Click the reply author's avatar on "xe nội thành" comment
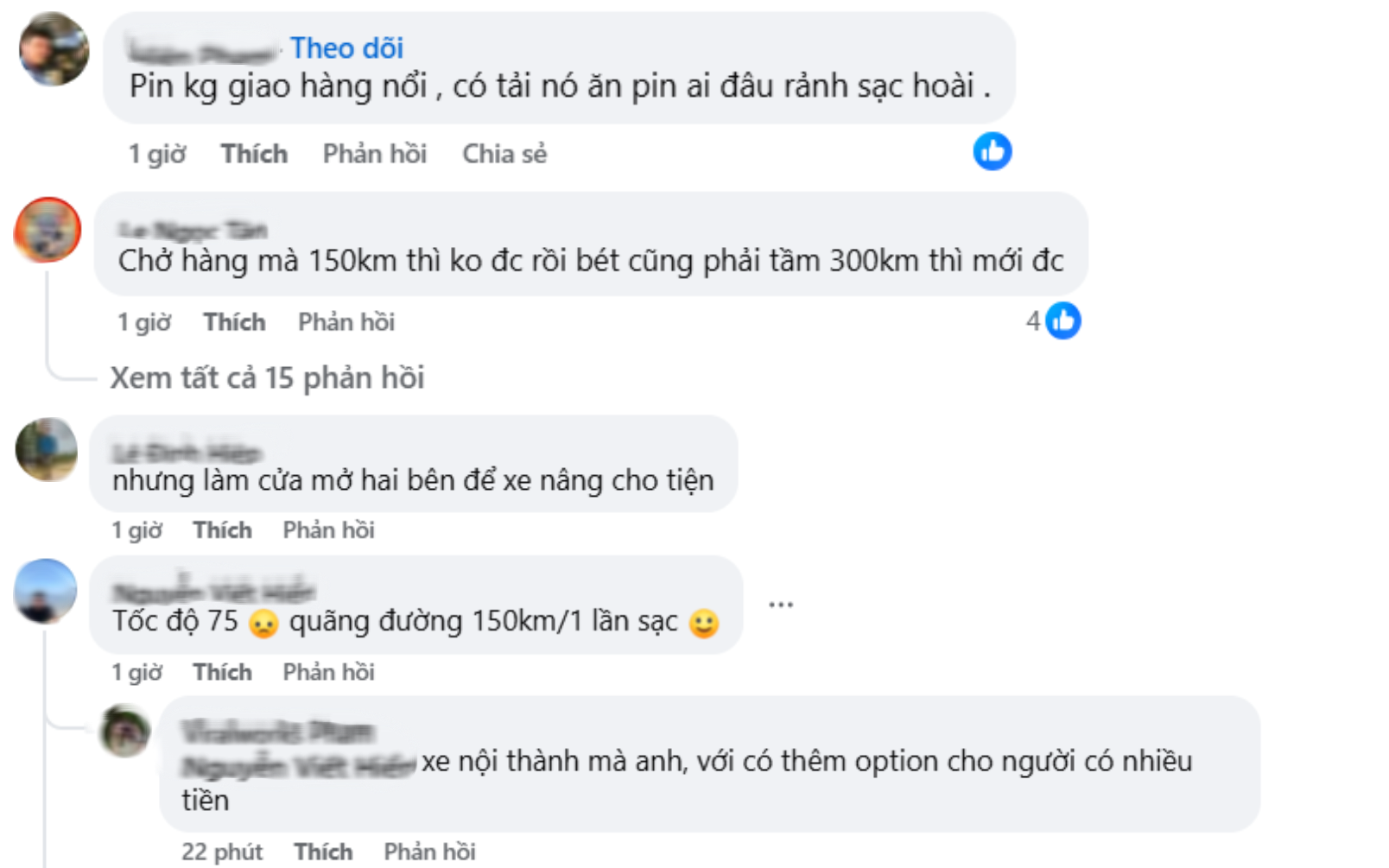The width and height of the screenshot is (1389, 868). click(x=125, y=731)
